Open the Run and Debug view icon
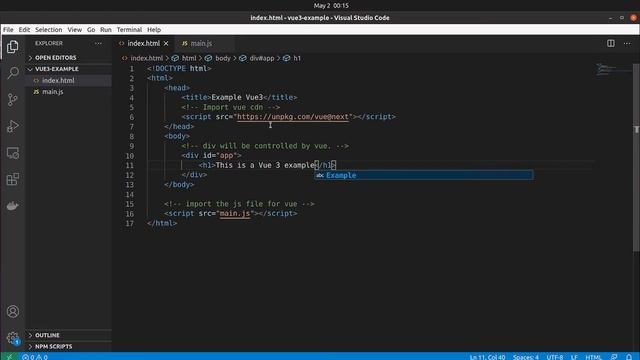This screenshot has width=640, height=360. (13, 126)
